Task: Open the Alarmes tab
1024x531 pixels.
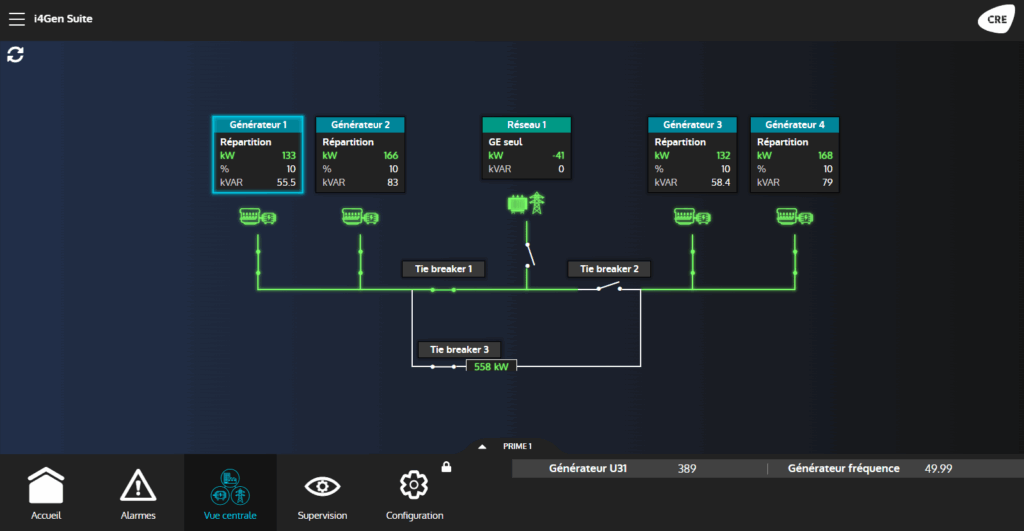Action: tap(138, 493)
